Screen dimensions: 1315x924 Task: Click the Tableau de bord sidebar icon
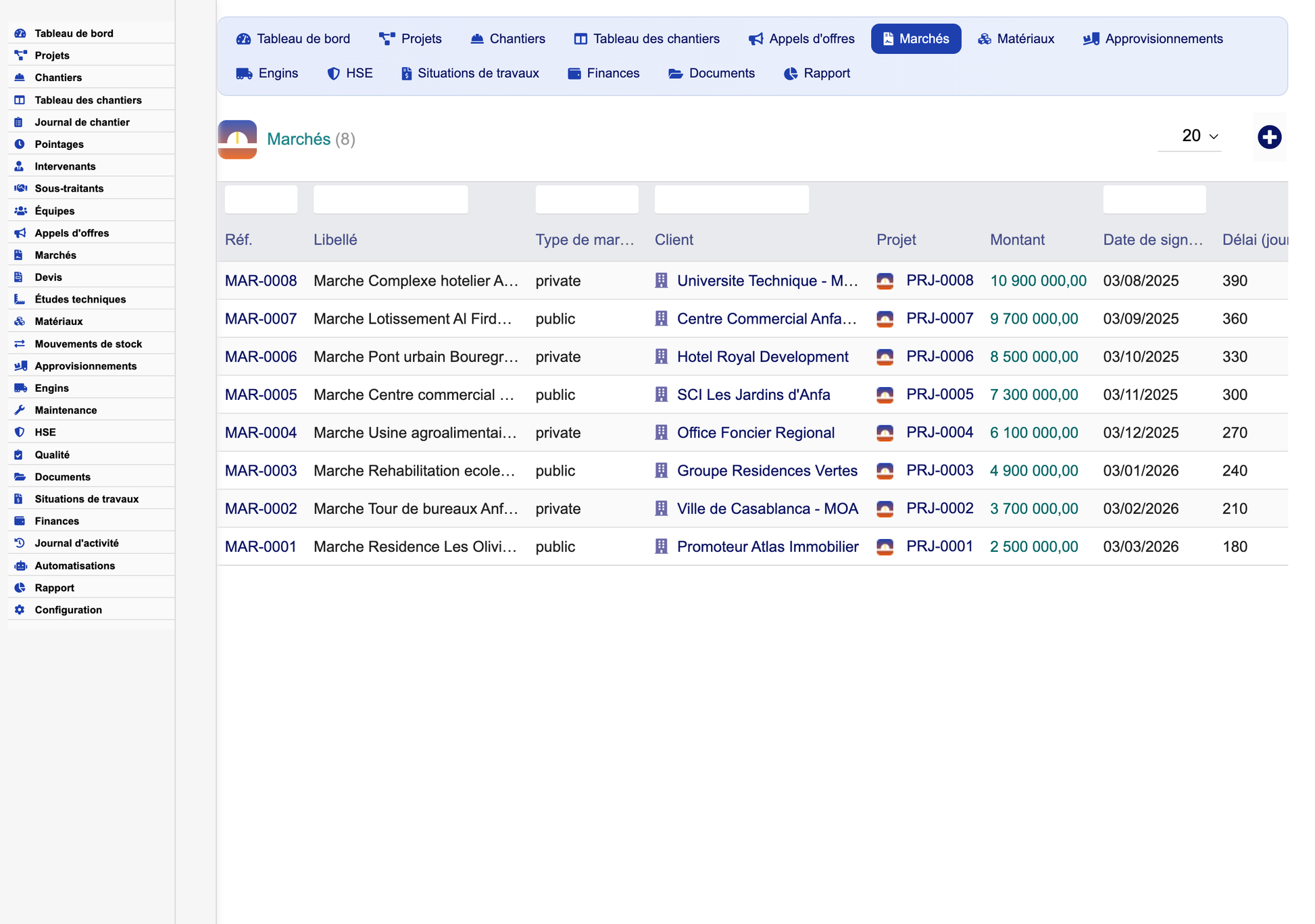coord(20,33)
